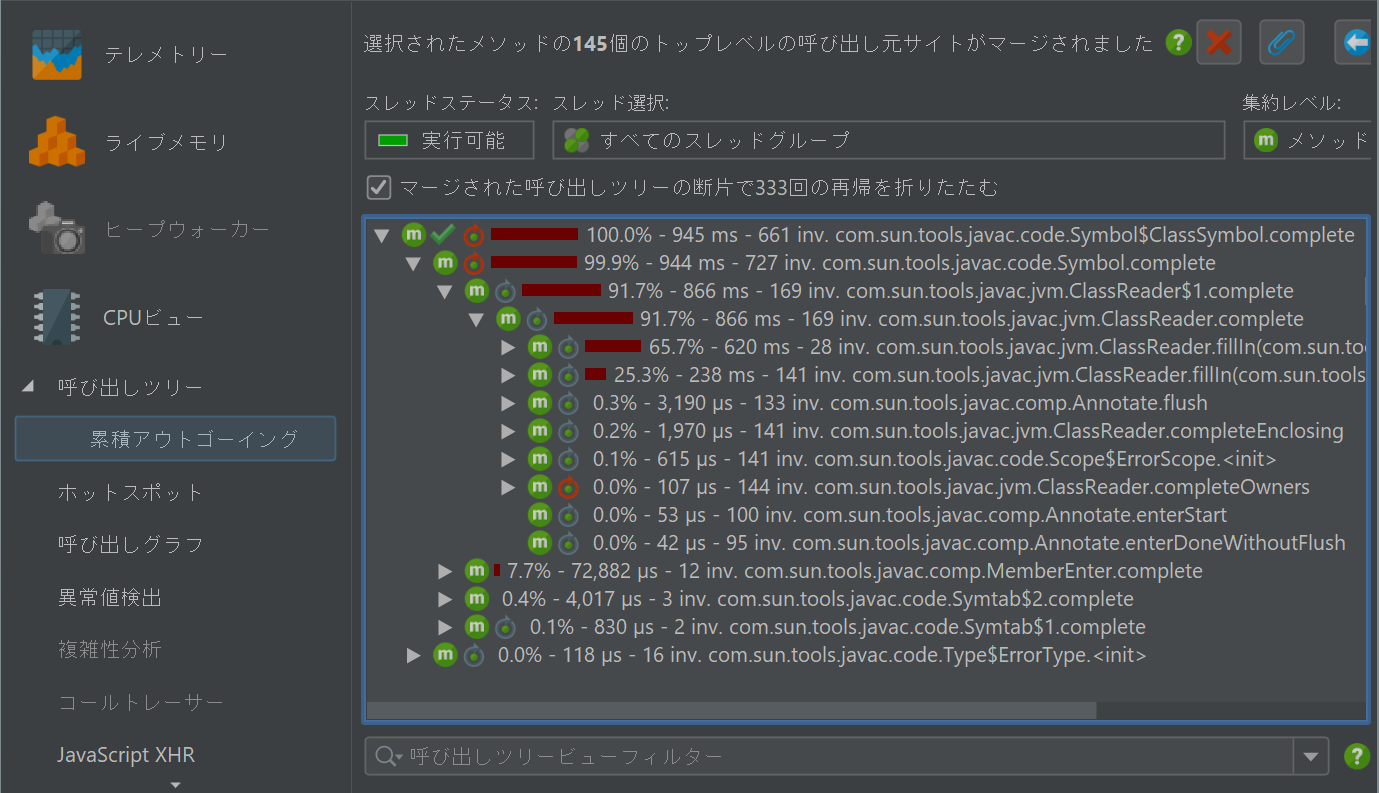Collapse the 呼び出しツリー sidebar group
The image size is (1379, 793).
(27, 387)
